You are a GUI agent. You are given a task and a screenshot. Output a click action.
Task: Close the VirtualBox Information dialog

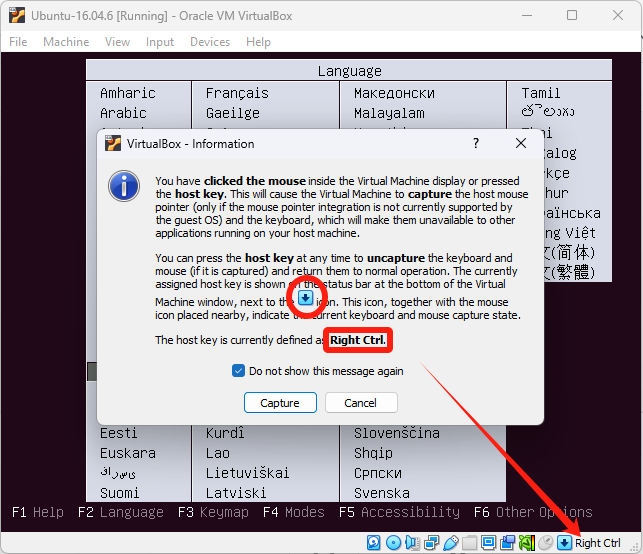pos(521,143)
